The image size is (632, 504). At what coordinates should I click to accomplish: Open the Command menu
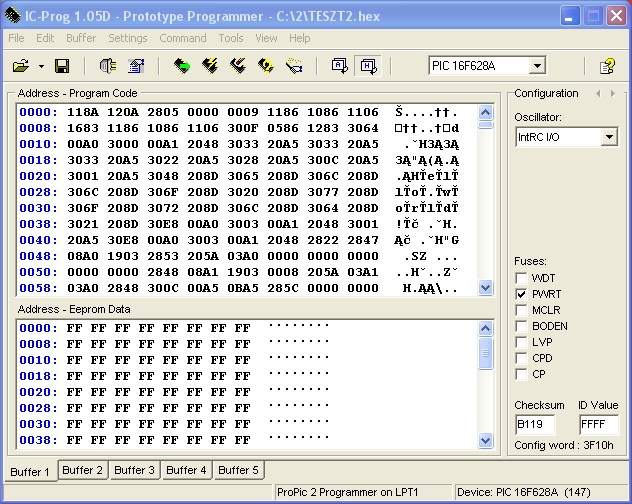tap(183, 38)
